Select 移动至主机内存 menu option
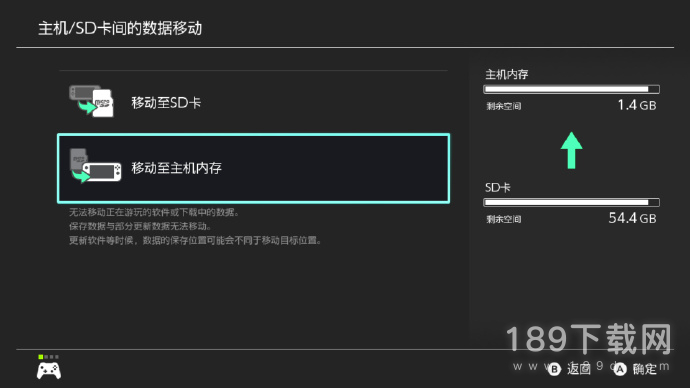Viewport: 690px width, 388px height. coord(253,168)
